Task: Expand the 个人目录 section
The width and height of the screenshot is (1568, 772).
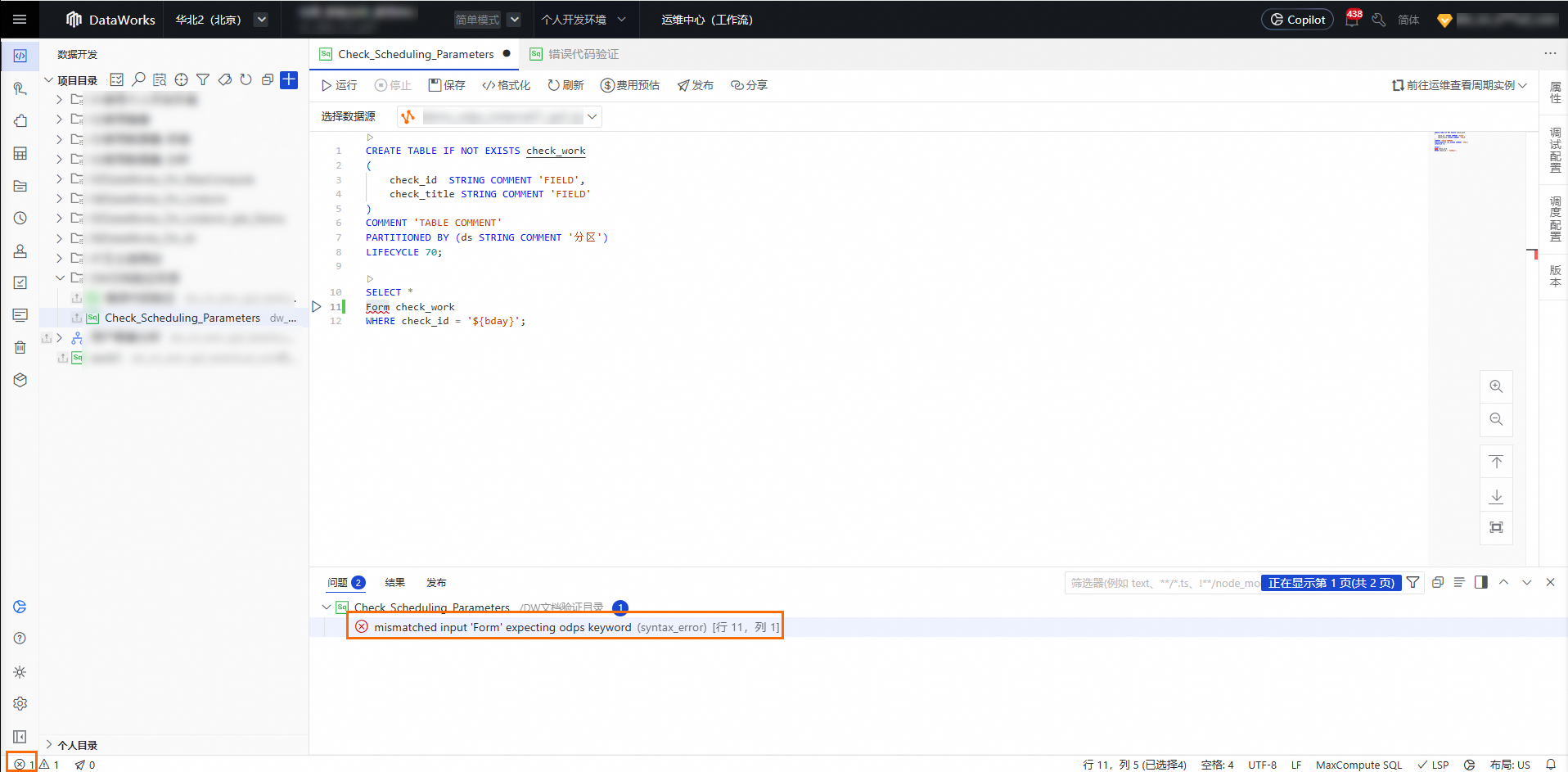Action: (49, 745)
